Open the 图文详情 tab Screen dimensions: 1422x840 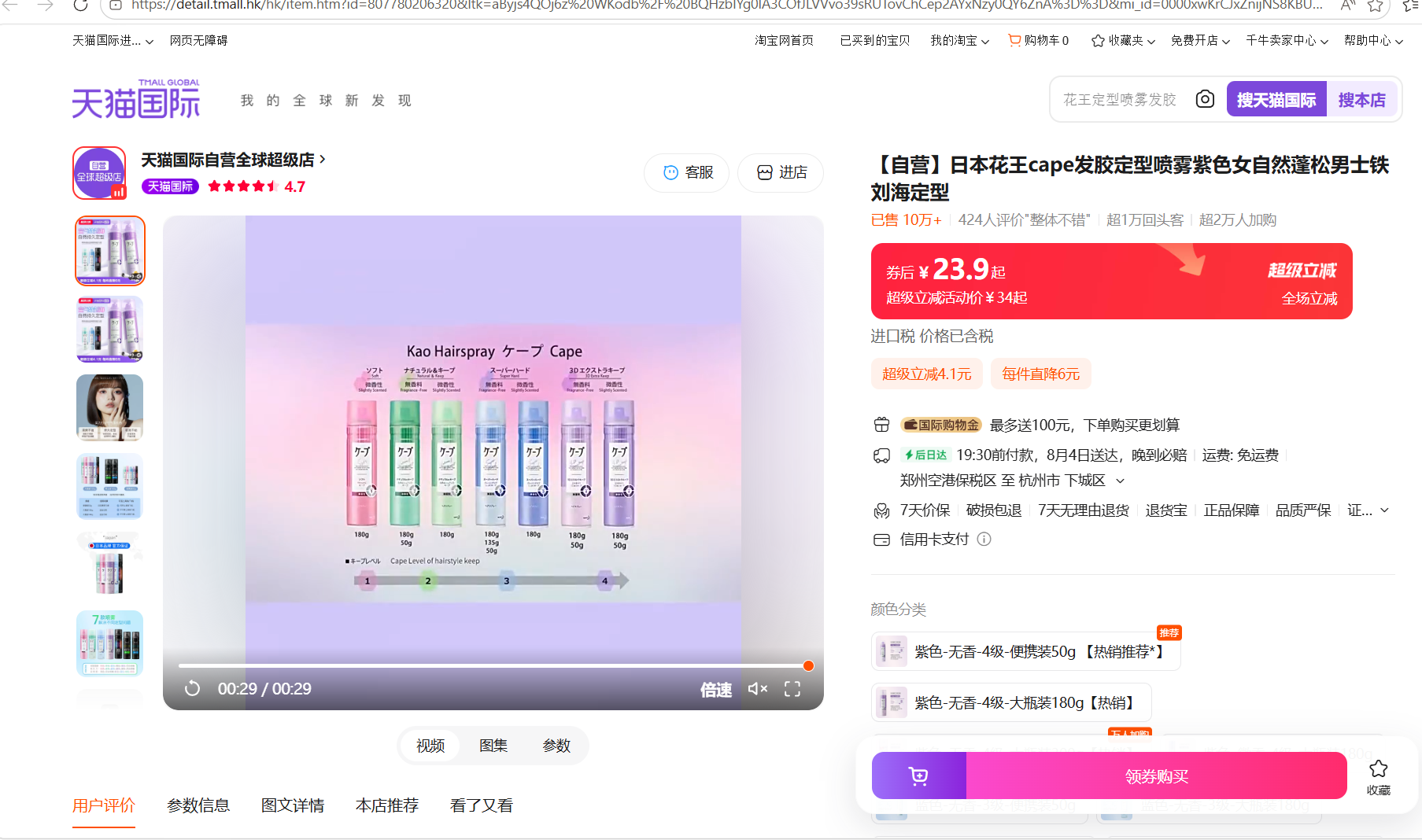click(x=293, y=805)
